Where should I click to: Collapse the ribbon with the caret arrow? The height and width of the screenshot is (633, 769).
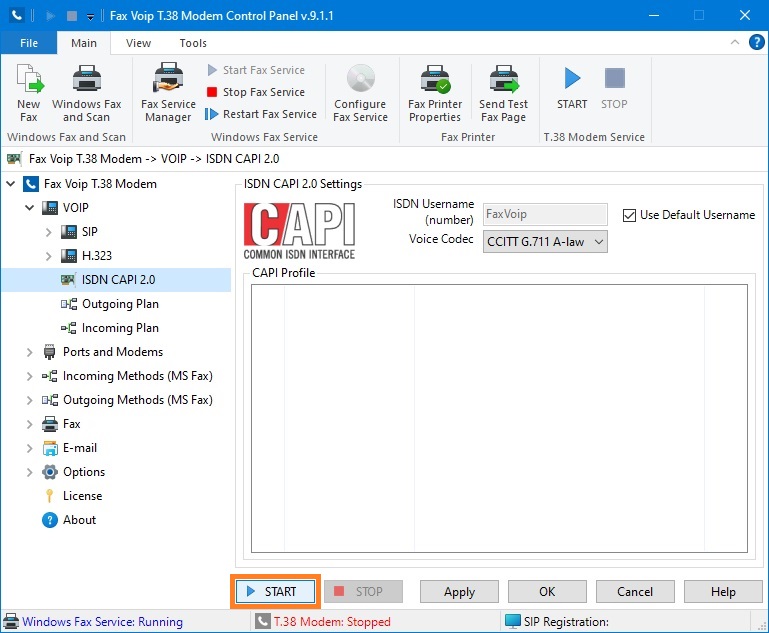click(x=735, y=43)
